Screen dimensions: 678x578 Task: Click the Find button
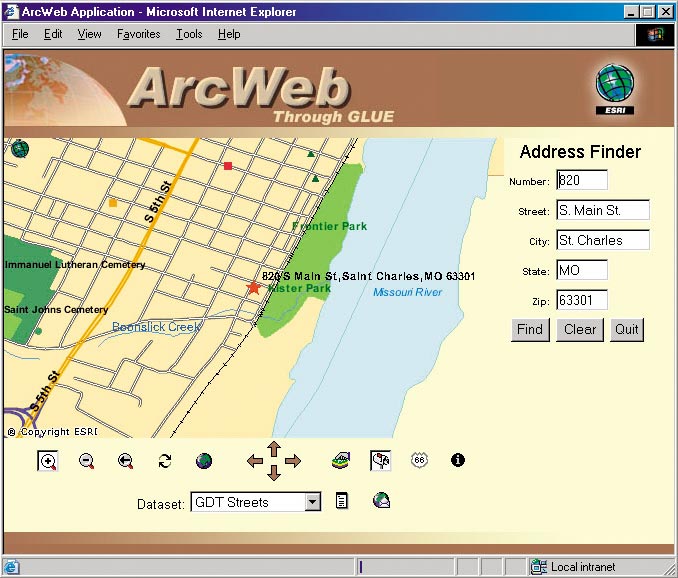[530, 330]
